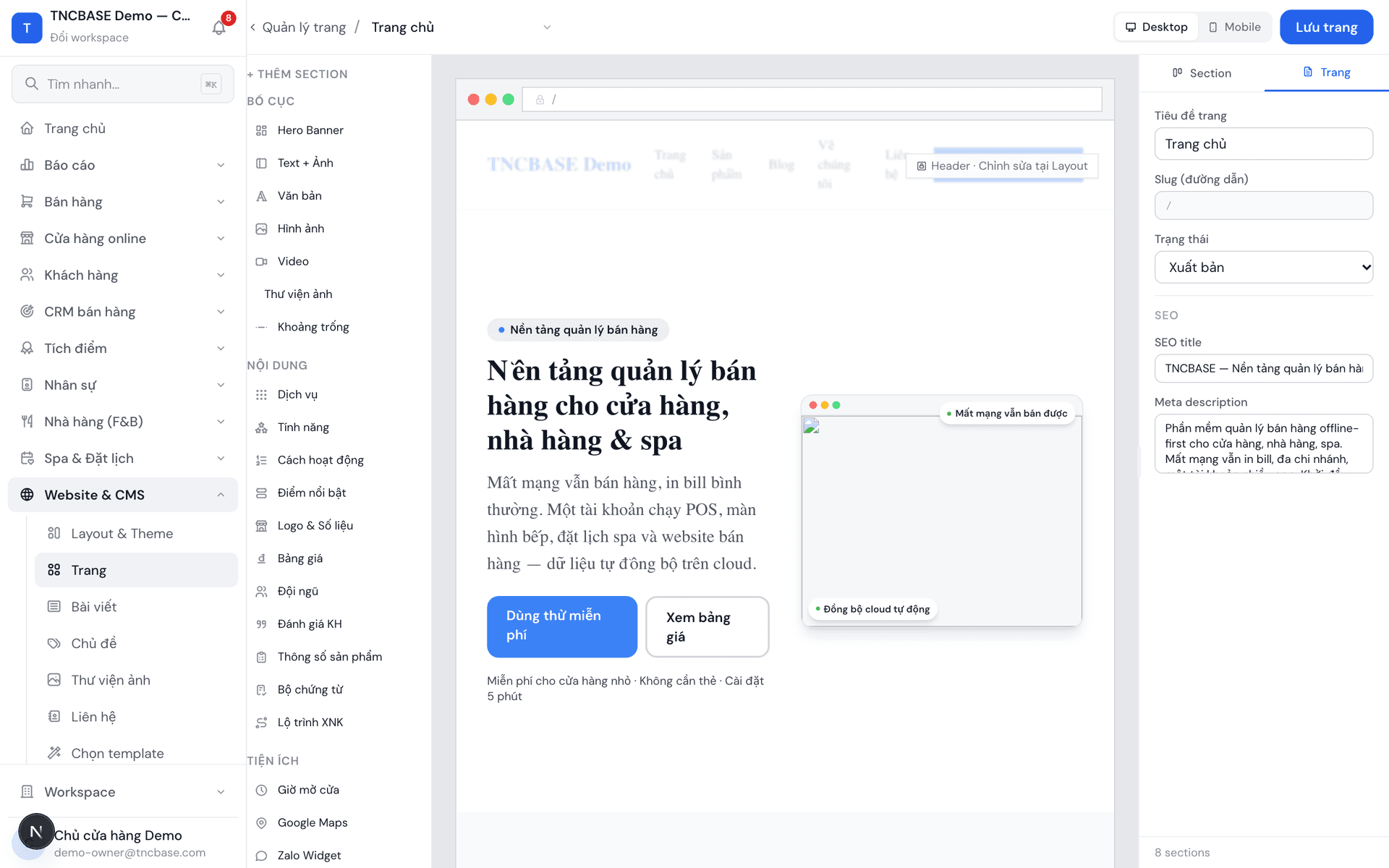
Task: Open Chọn template in sidebar
Action: tap(136, 753)
